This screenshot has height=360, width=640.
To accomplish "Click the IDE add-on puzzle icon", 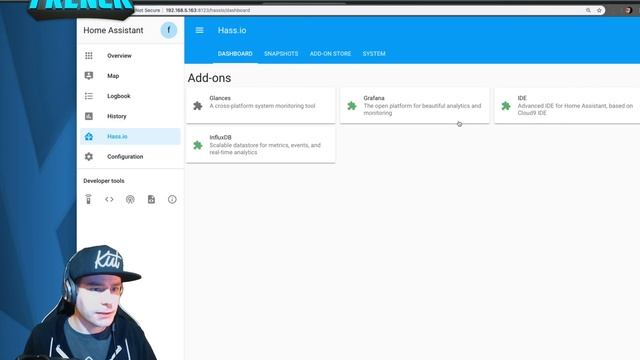I will point(506,106).
